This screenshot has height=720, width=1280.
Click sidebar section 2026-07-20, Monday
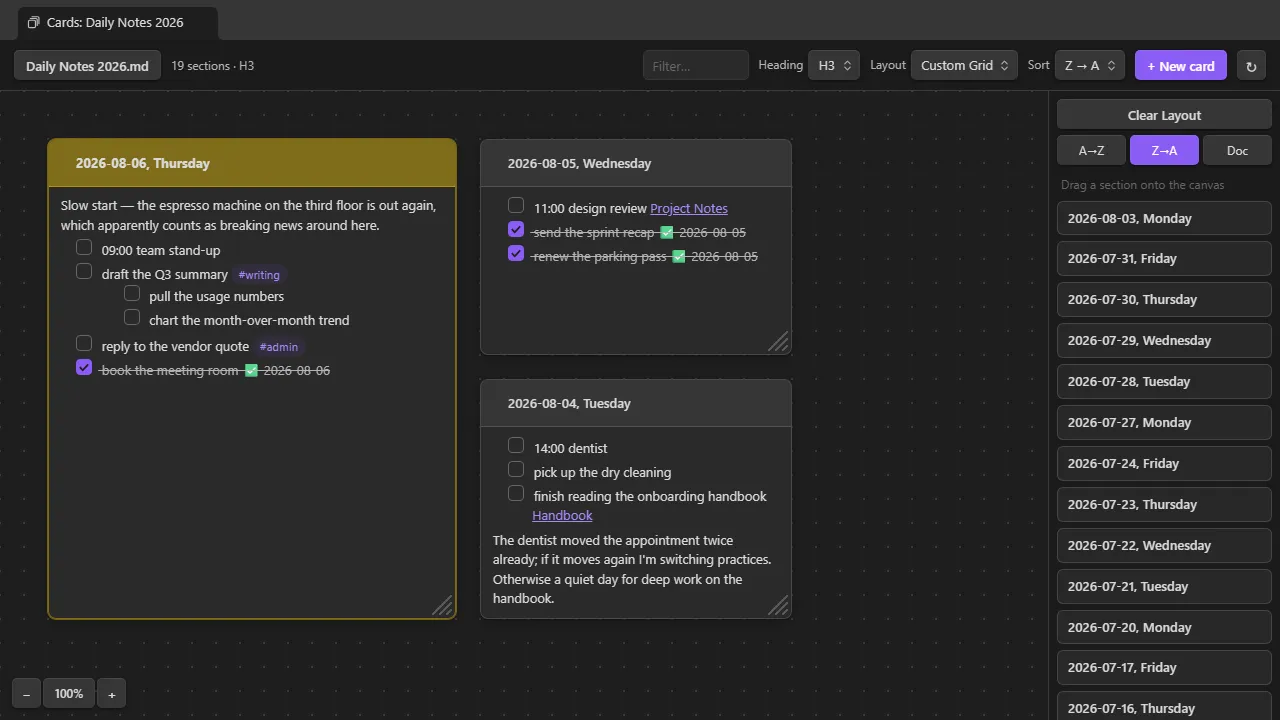click(1164, 628)
